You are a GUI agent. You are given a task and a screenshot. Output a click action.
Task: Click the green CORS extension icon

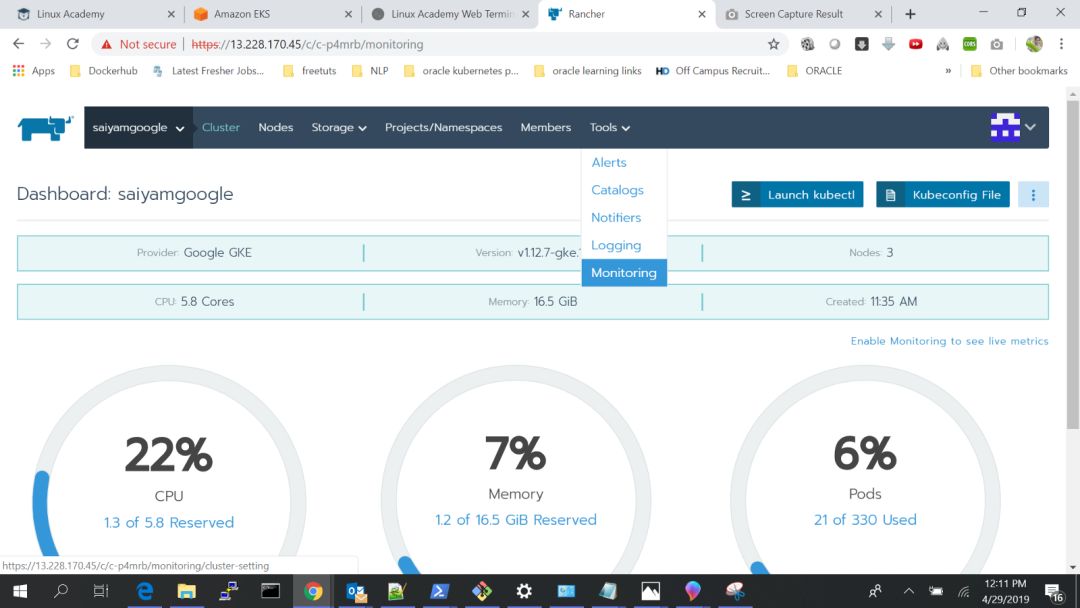click(970, 44)
